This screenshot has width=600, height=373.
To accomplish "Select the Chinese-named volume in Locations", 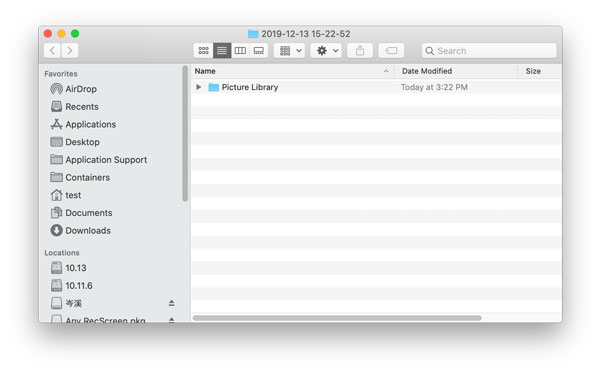I will click(x=66, y=303).
